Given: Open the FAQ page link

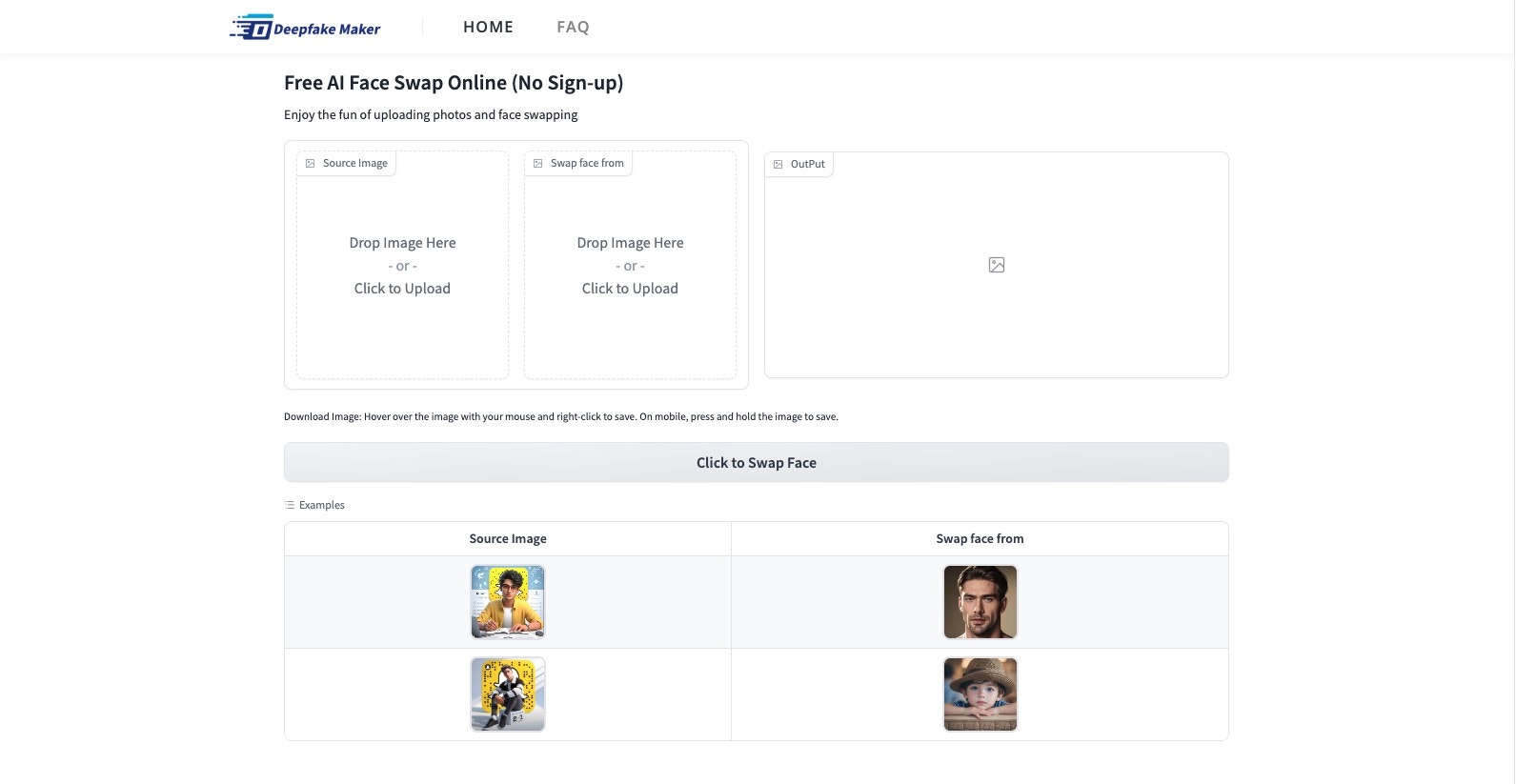Looking at the screenshot, I should [573, 28].
